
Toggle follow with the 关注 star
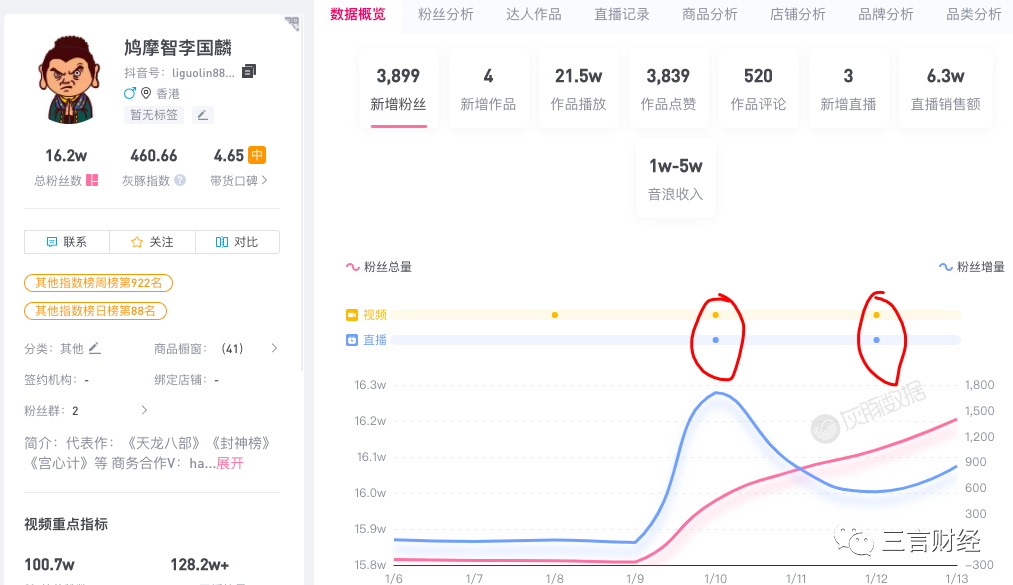click(135, 241)
